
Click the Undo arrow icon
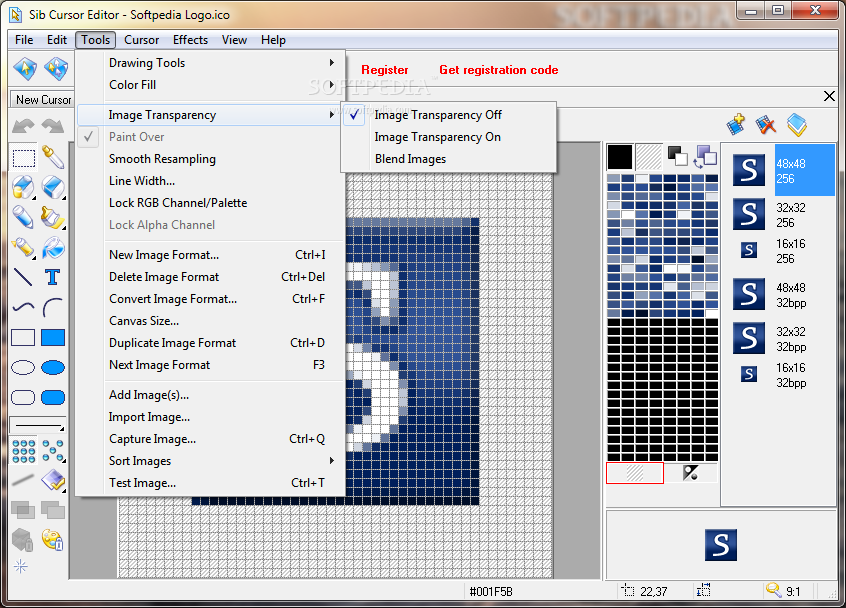tap(23, 126)
